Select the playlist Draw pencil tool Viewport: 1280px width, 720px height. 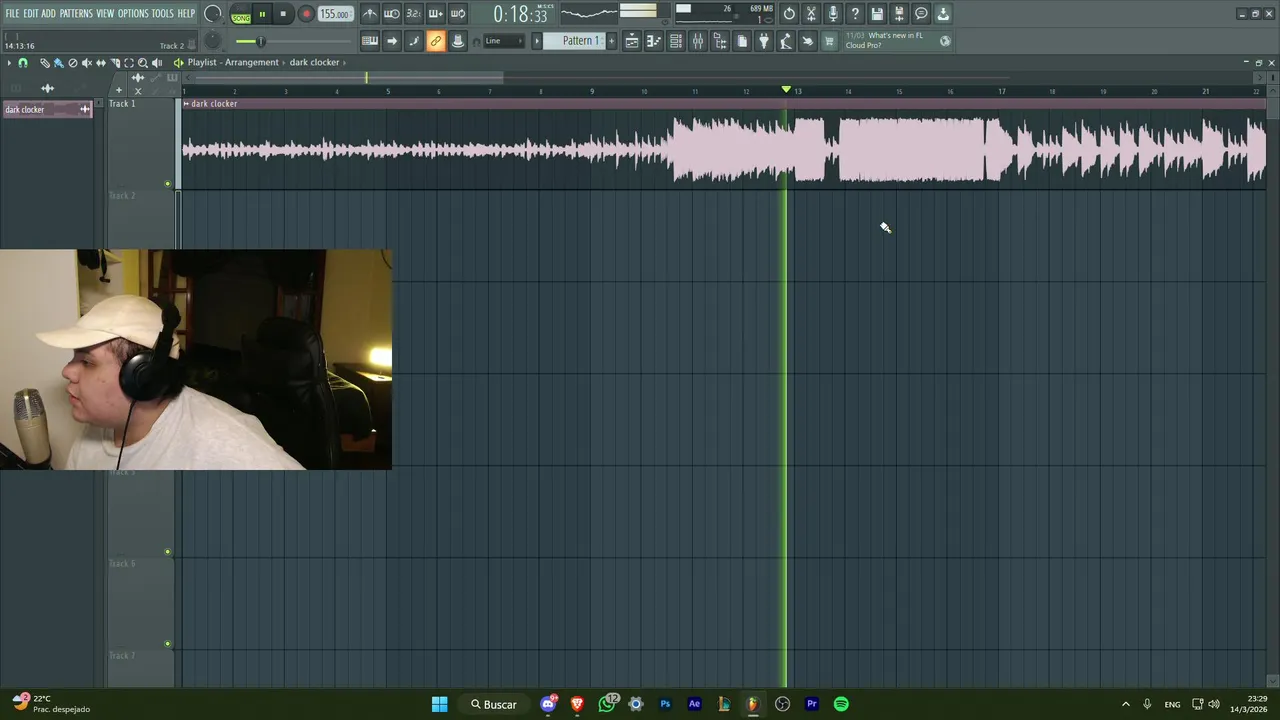(x=44, y=63)
